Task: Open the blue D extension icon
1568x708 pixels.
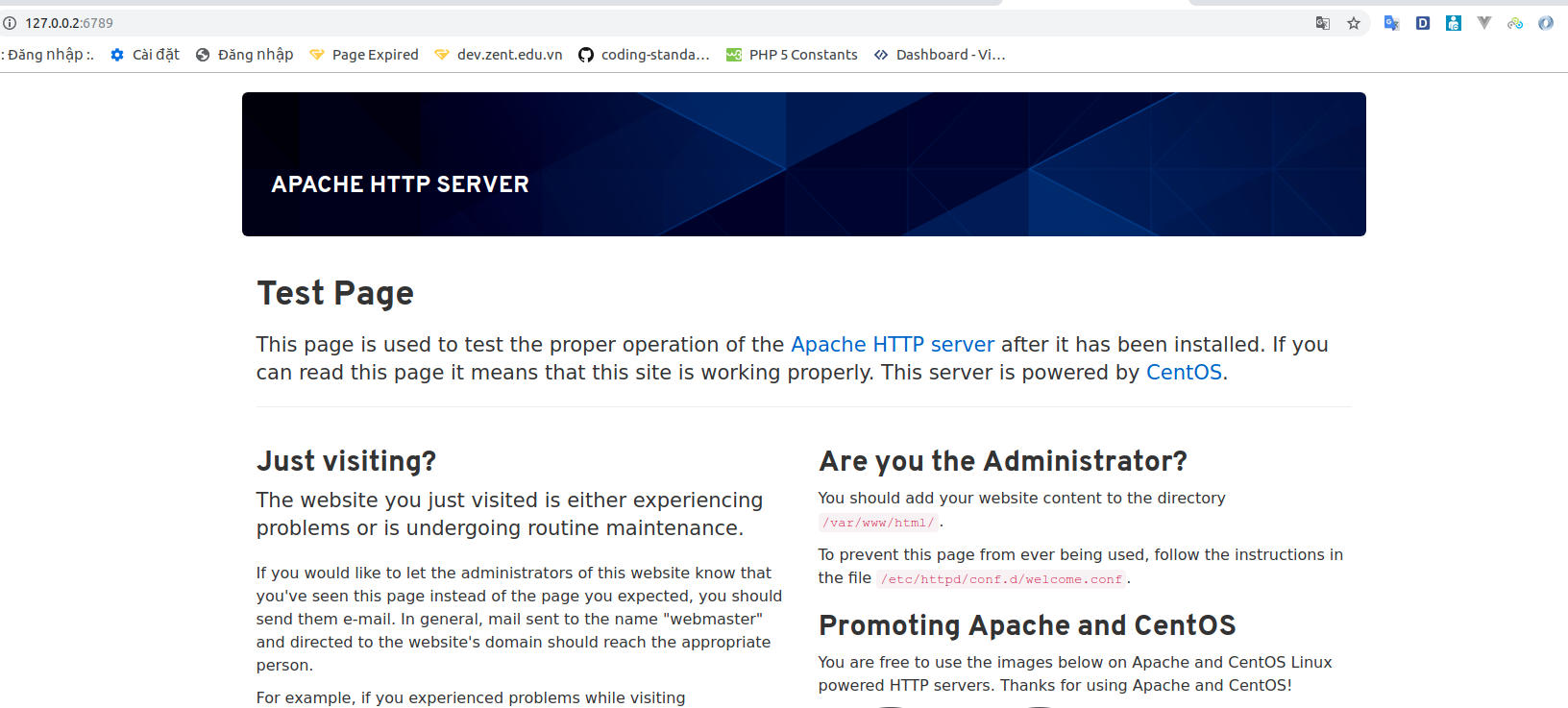Action: click(x=1423, y=23)
